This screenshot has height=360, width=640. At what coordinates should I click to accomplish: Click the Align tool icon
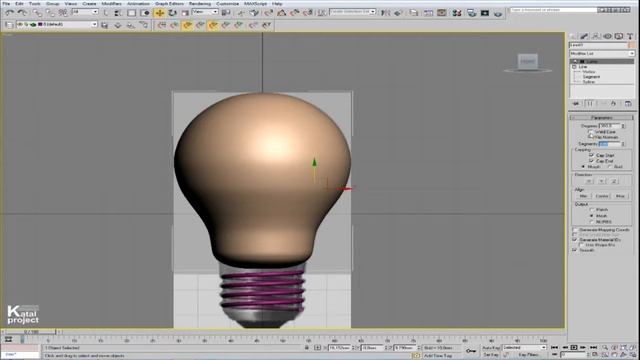(x=398, y=13)
